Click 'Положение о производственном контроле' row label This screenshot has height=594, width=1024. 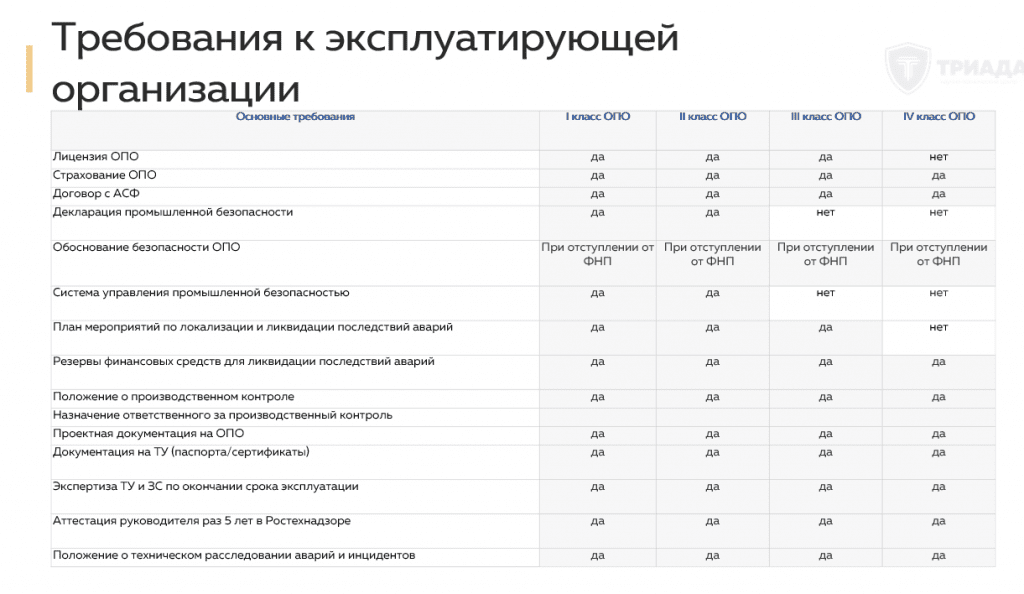pyautogui.click(x=173, y=397)
